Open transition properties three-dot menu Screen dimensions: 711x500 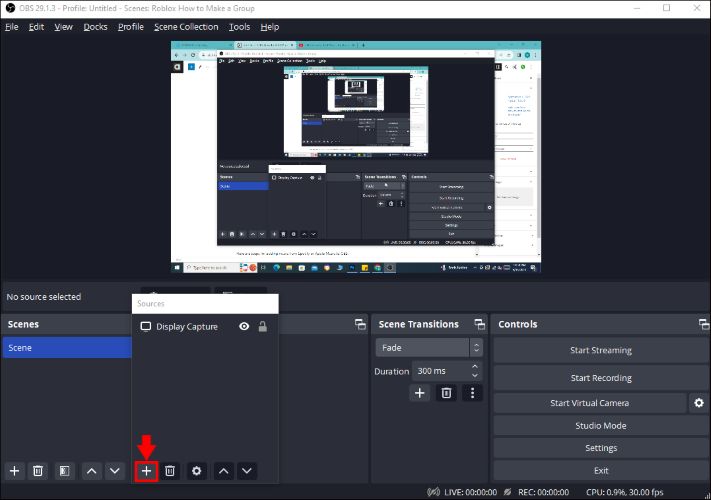tap(473, 394)
